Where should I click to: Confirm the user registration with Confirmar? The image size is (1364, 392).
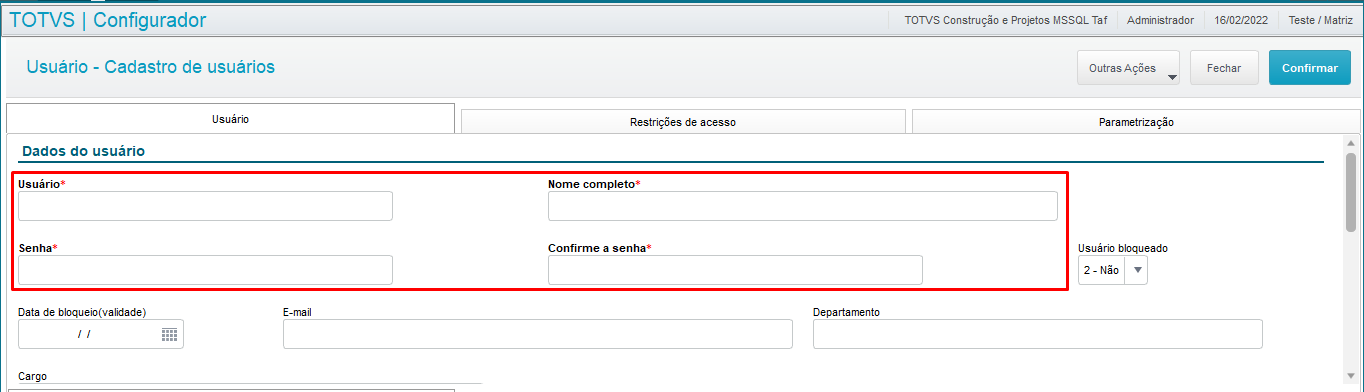(1309, 68)
